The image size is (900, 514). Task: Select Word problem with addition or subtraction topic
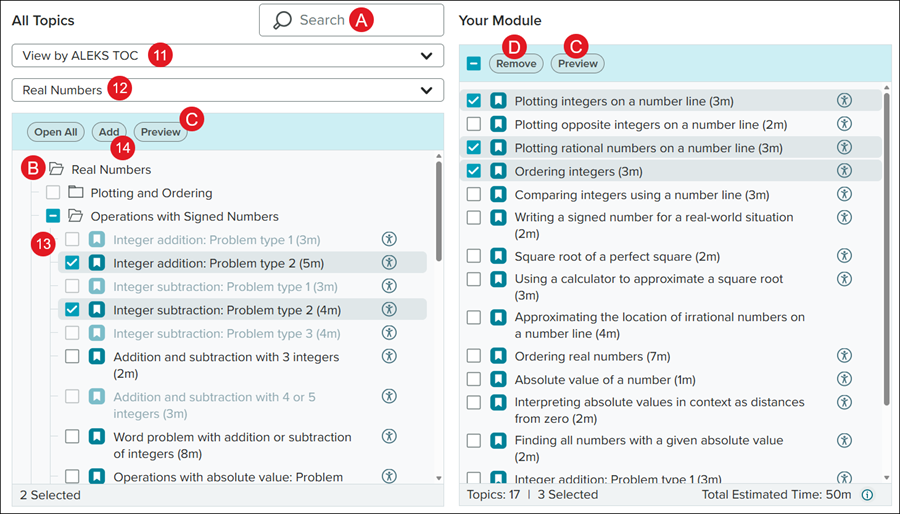click(x=72, y=437)
